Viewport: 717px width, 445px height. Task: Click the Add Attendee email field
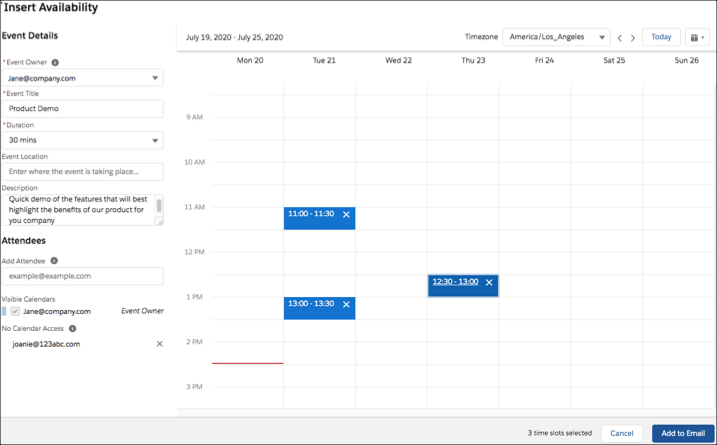(83, 276)
